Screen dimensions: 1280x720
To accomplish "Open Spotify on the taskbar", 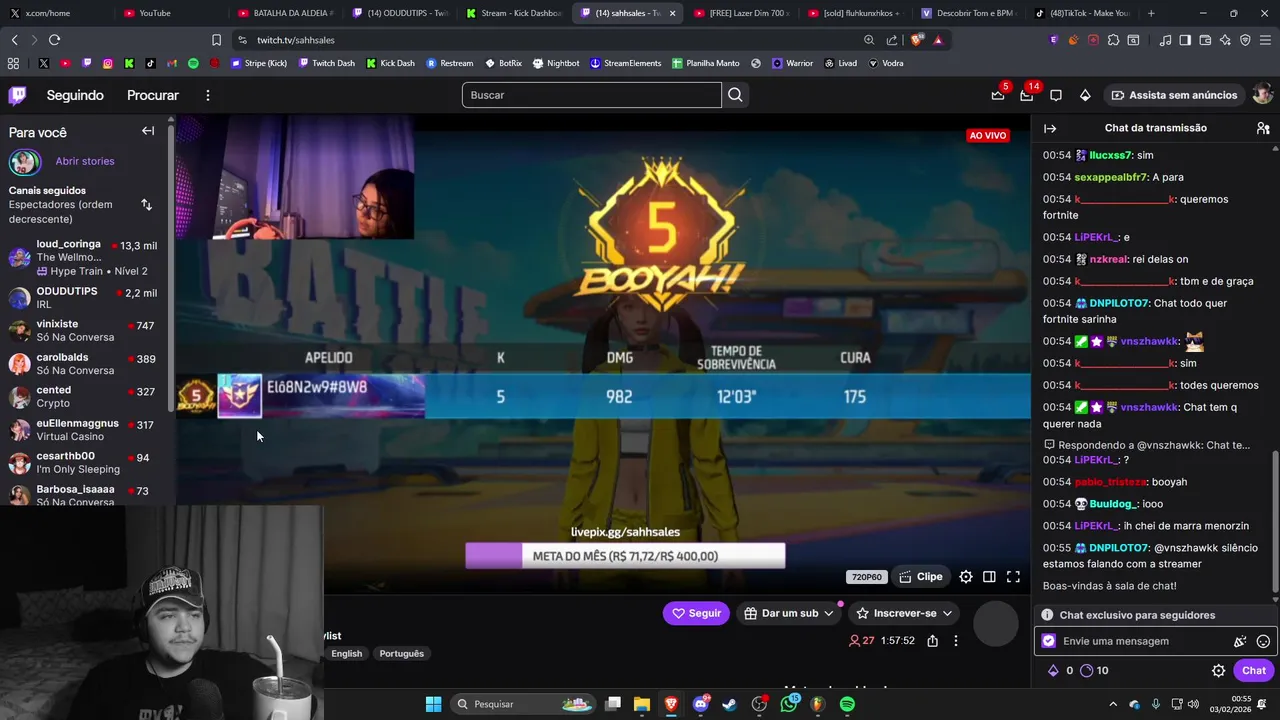I will pyautogui.click(x=847, y=704).
